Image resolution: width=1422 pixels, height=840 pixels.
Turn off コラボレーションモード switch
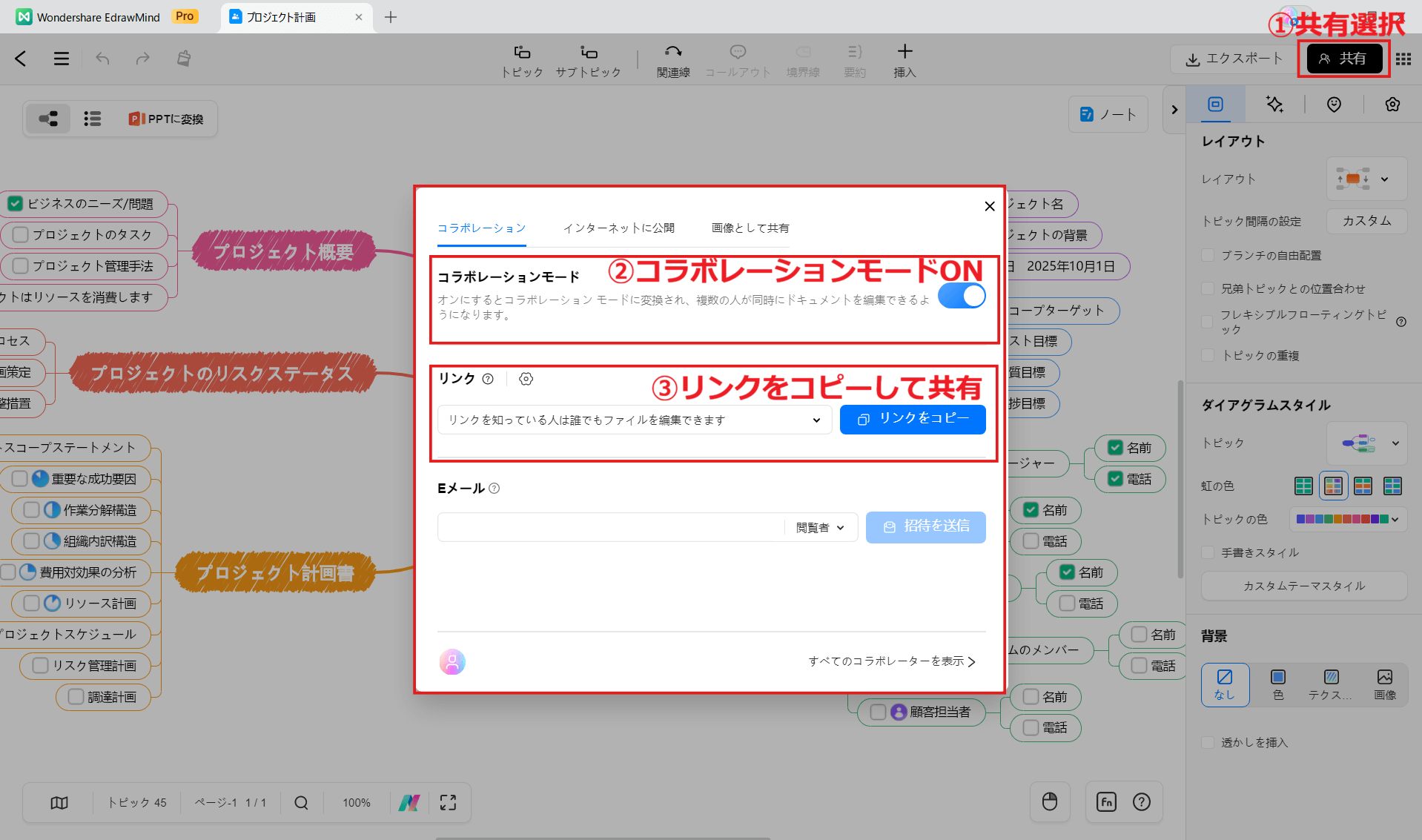(x=962, y=296)
